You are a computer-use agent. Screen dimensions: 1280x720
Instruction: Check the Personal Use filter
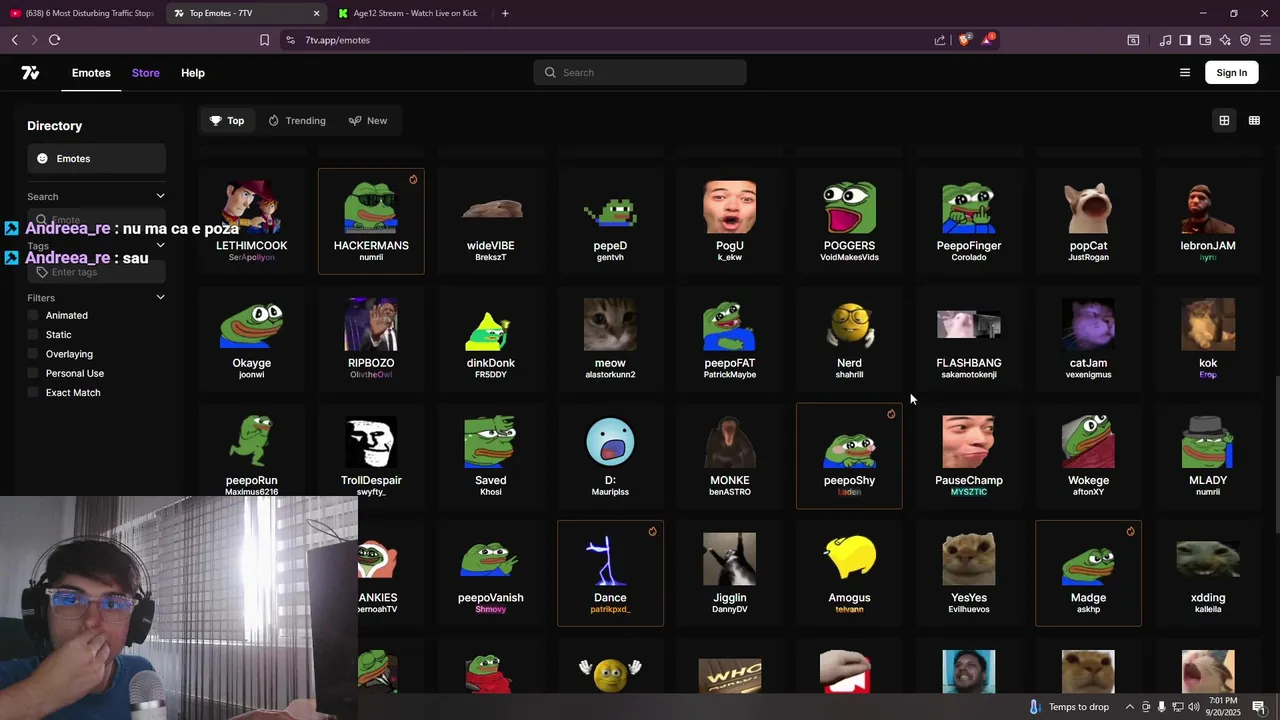click(33, 373)
